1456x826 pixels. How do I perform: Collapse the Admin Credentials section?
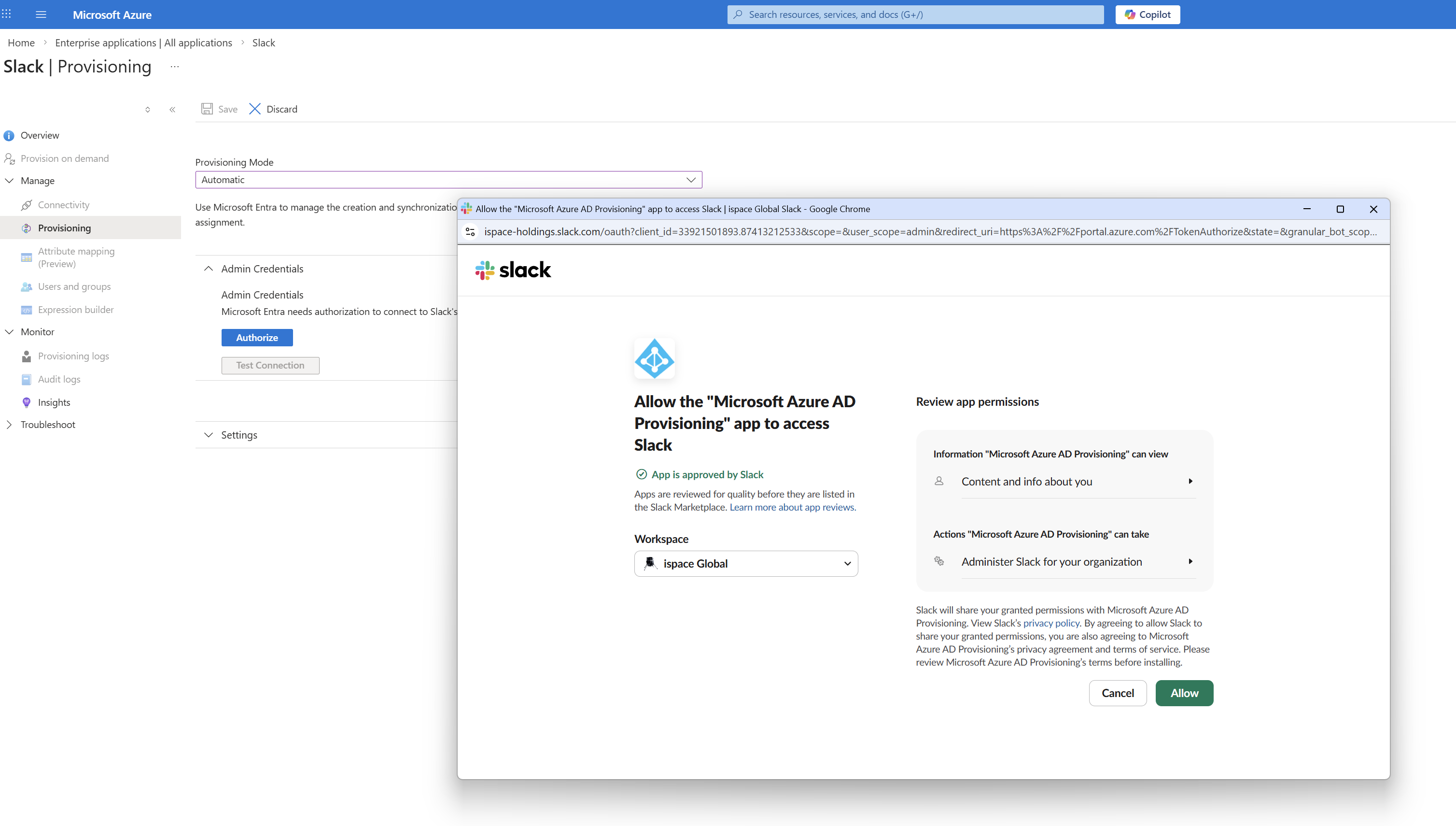[x=209, y=269]
